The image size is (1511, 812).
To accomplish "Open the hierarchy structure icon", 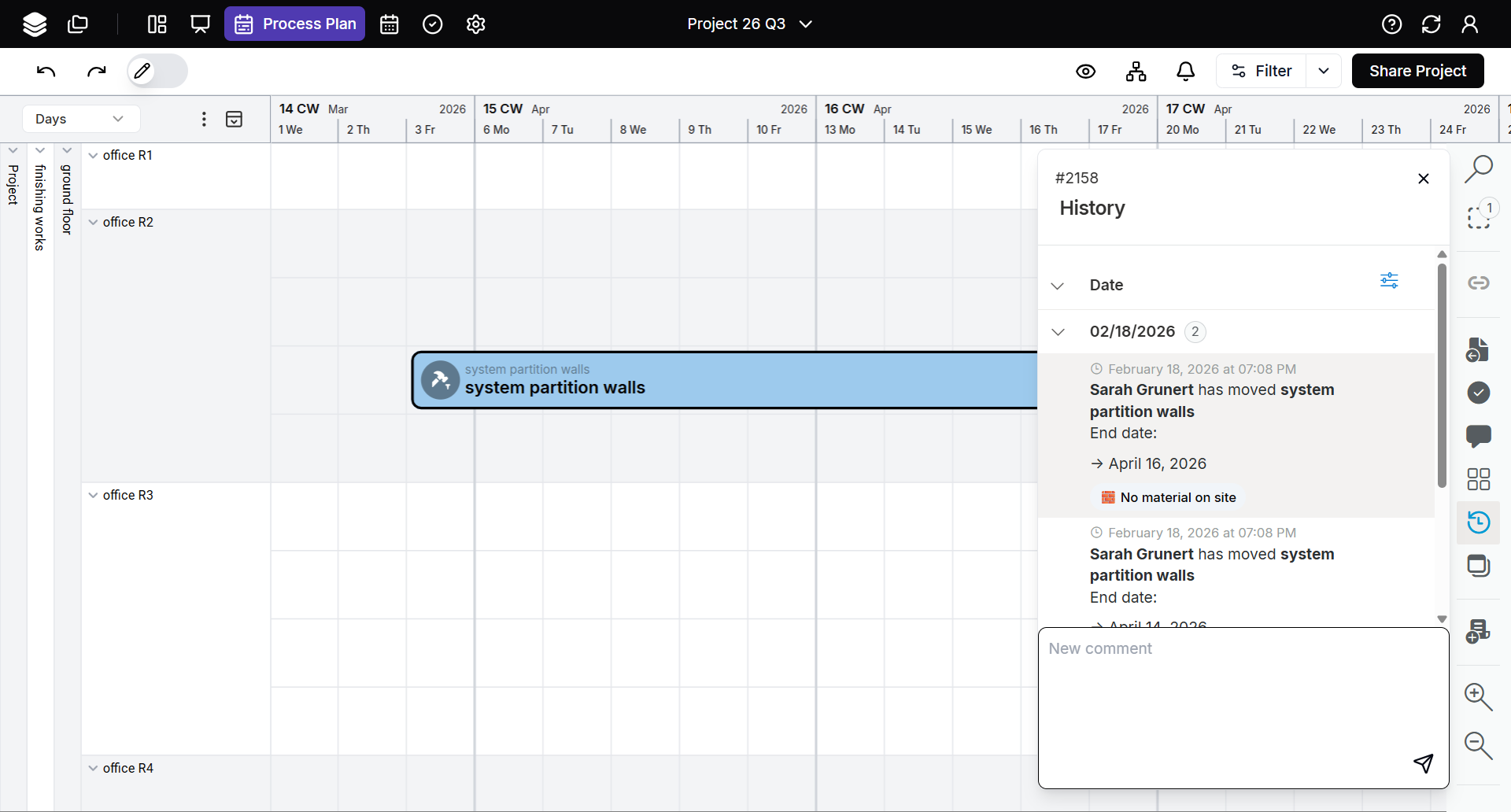I will tap(1136, 72).
